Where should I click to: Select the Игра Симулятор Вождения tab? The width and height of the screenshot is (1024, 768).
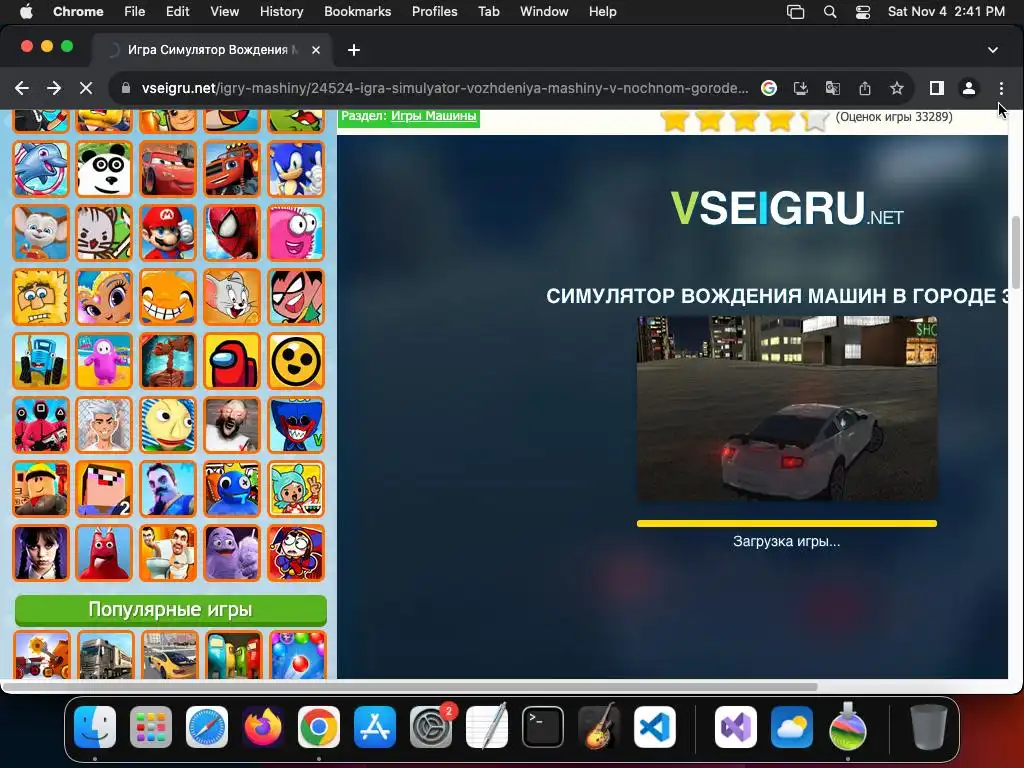click(213, 50)
